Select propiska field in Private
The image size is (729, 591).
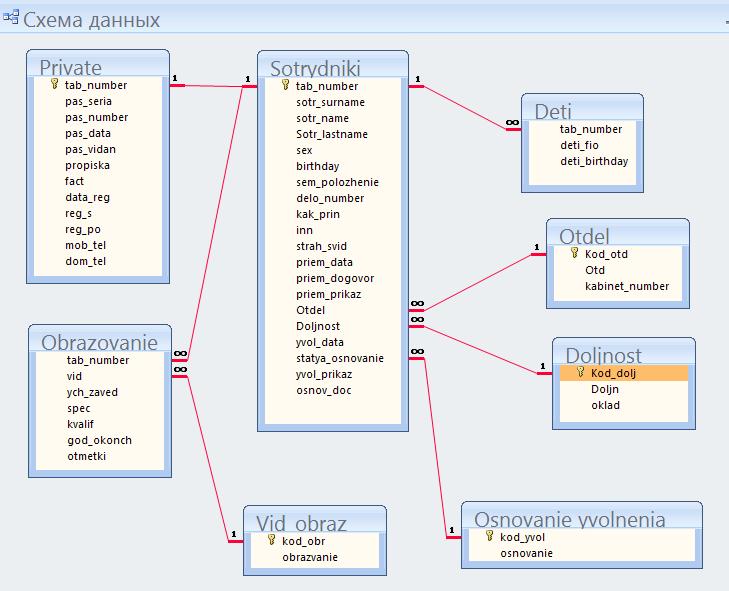click(x=87, y=166)
